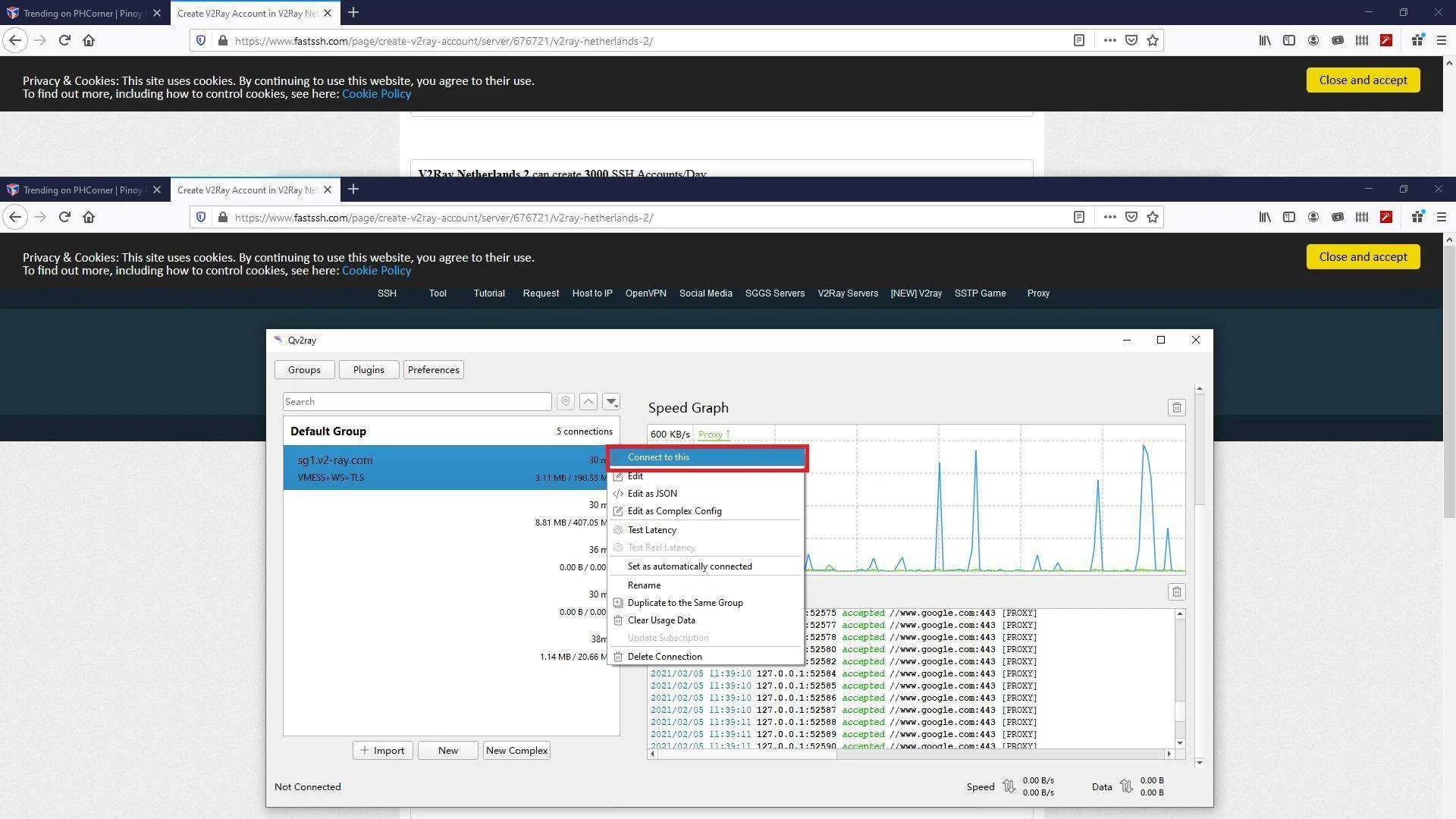Open the OpenVPN navigation menu
This screenshot has height=819, width=1456.
[x=646, y=293]
